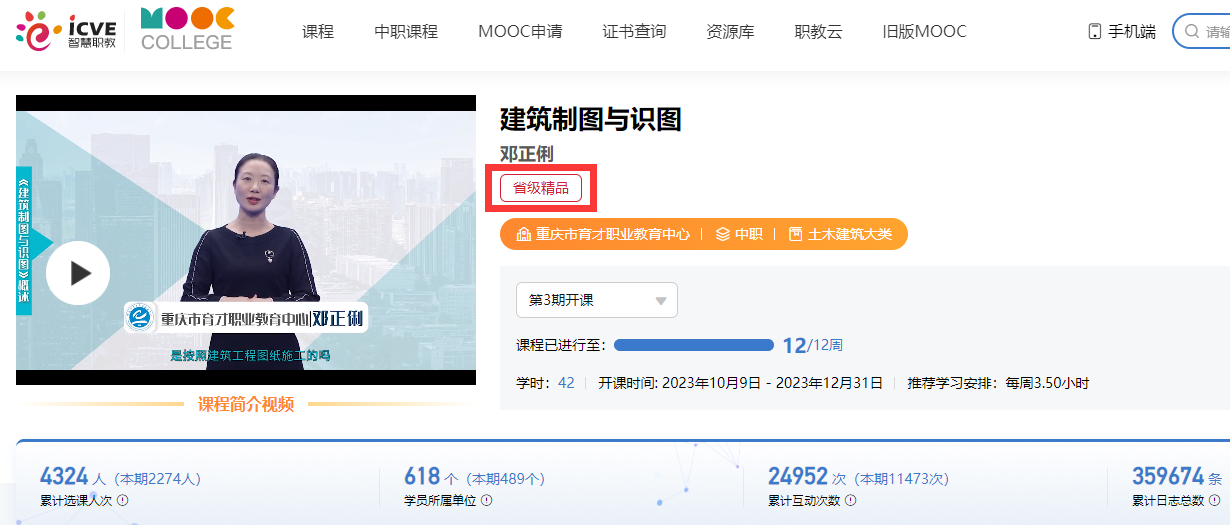Image resolution: width=1230 pixels, height=525 pixels.
Task: Select the 中职 tag
Action: [x=749, y=234]
